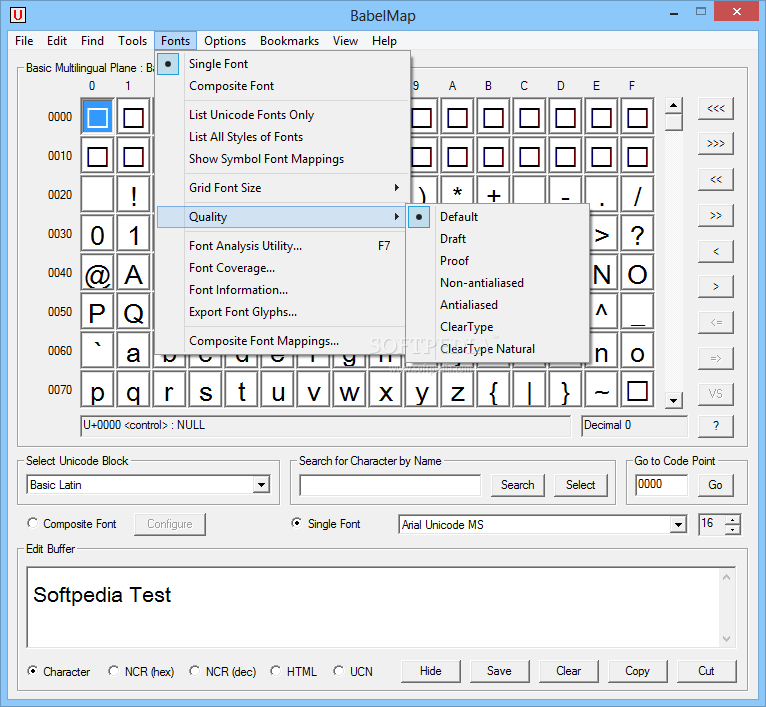The image size is (766, 707).
Task: Open the Tools menu
Action: tap(132, 41)
